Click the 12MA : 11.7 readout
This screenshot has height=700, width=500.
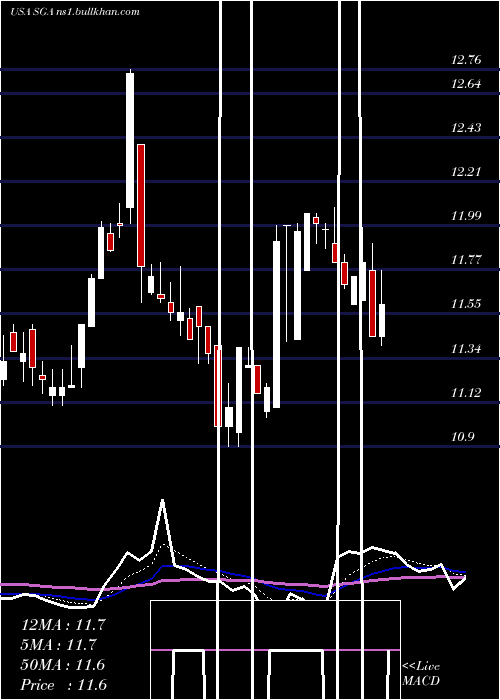point(63,624)
